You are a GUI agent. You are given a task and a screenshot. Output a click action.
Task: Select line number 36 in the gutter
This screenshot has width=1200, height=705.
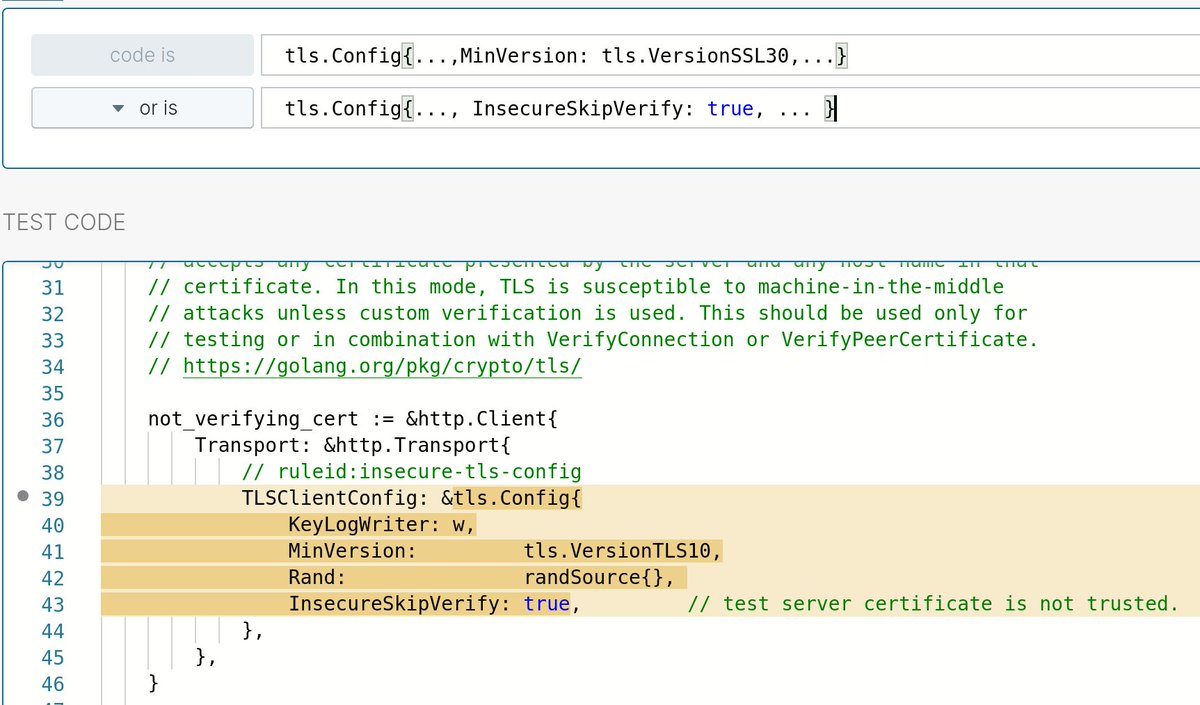[52, 419]
